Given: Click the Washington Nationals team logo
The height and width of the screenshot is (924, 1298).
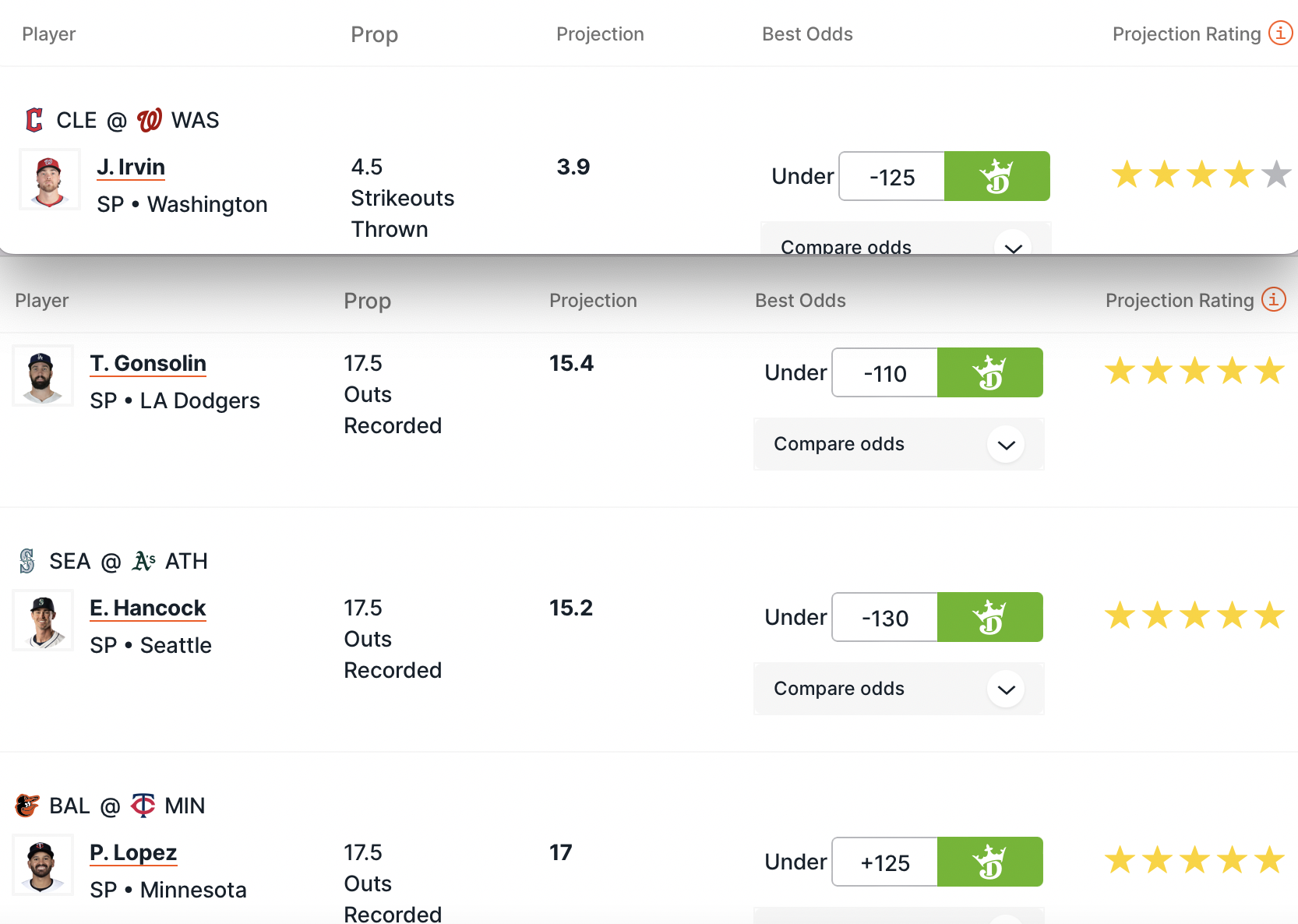Looking at the screenshot, I should point(149,120).
